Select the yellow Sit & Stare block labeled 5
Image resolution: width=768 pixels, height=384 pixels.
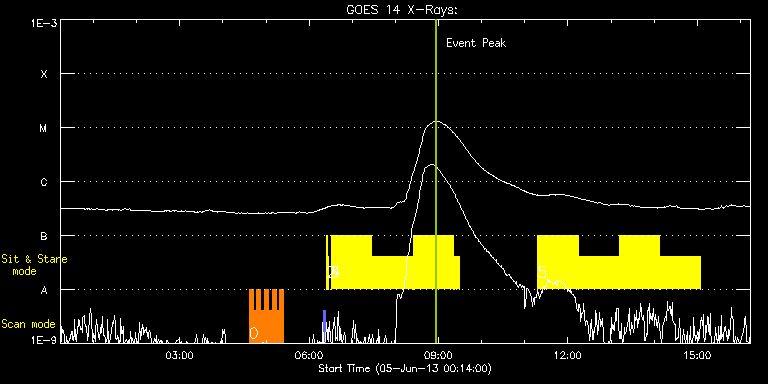tap(619, 263)
